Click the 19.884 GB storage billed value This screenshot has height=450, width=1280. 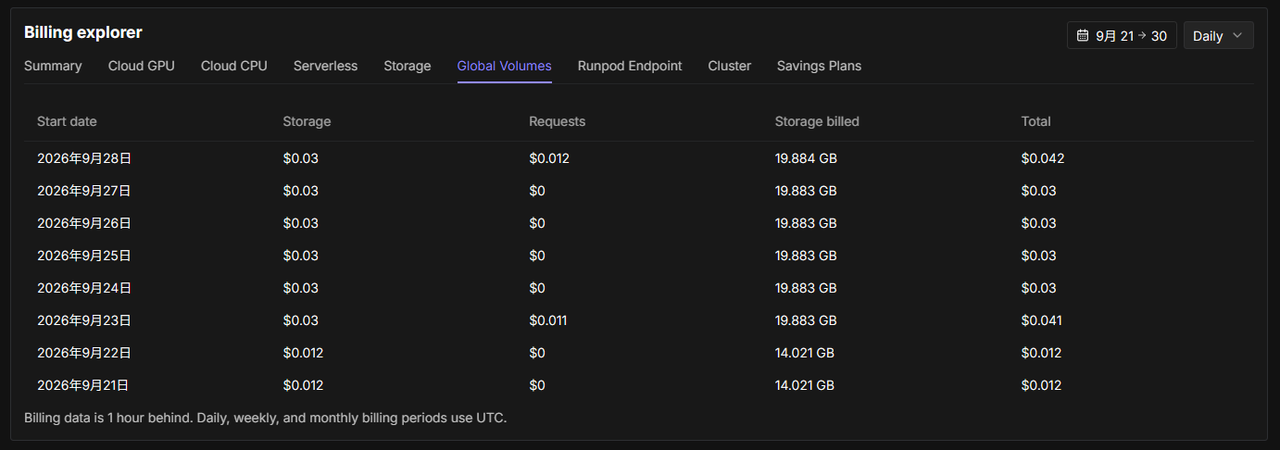click(x=806, y=158)
